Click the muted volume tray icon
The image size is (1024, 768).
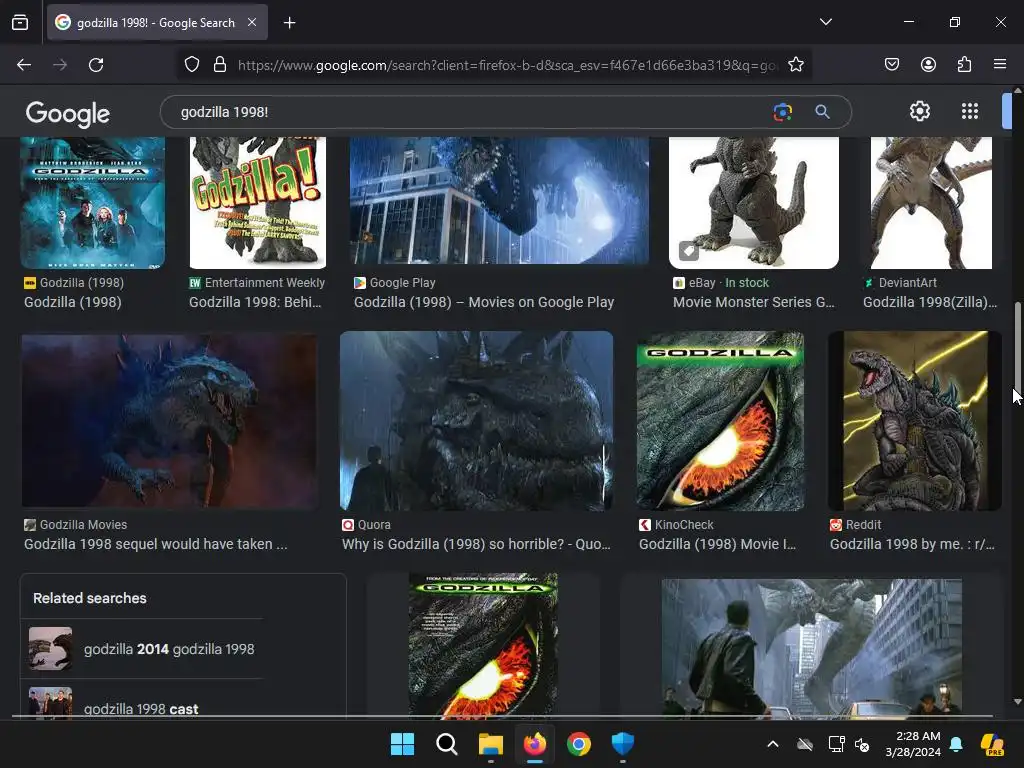point(862,744)
